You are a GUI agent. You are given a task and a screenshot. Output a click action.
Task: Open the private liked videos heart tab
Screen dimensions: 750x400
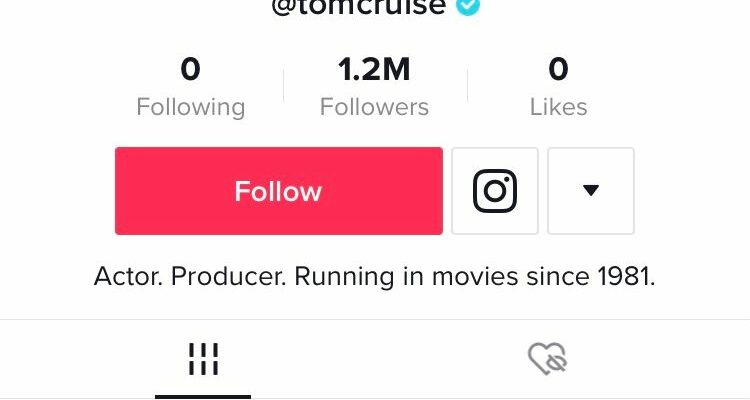coord(548,358)
